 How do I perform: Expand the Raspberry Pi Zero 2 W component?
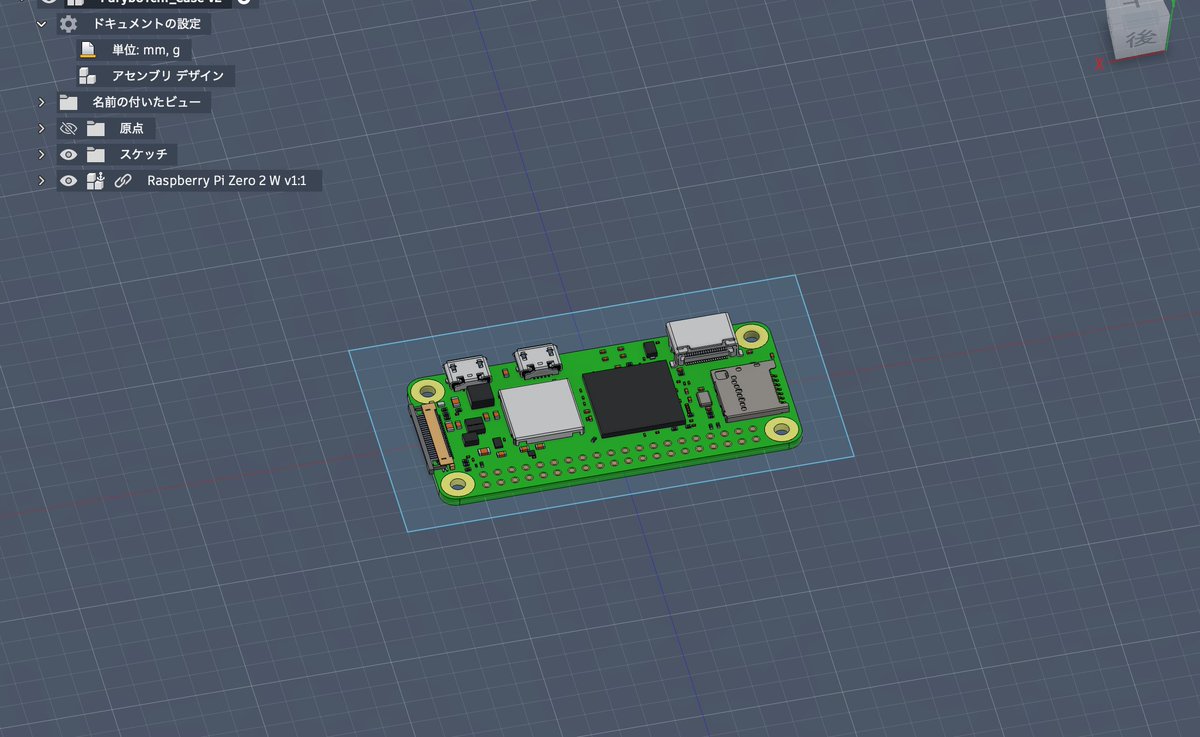pyautogui.click(x=41, y=181)
